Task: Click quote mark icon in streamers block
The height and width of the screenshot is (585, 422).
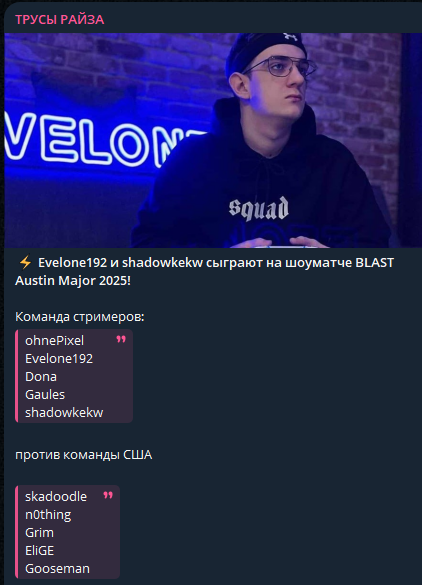Action: [x=121, y=339]
